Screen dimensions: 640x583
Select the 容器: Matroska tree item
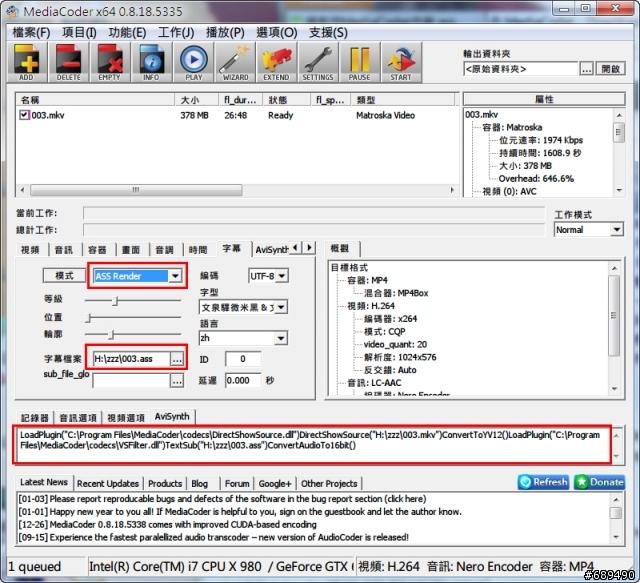click(512, 127)
